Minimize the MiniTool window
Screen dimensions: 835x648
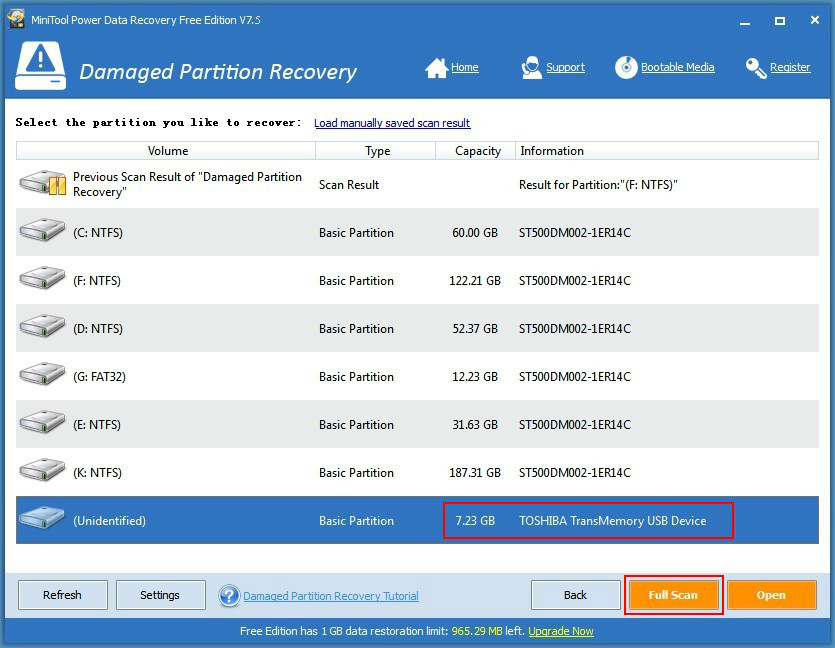tap(745, 21)
